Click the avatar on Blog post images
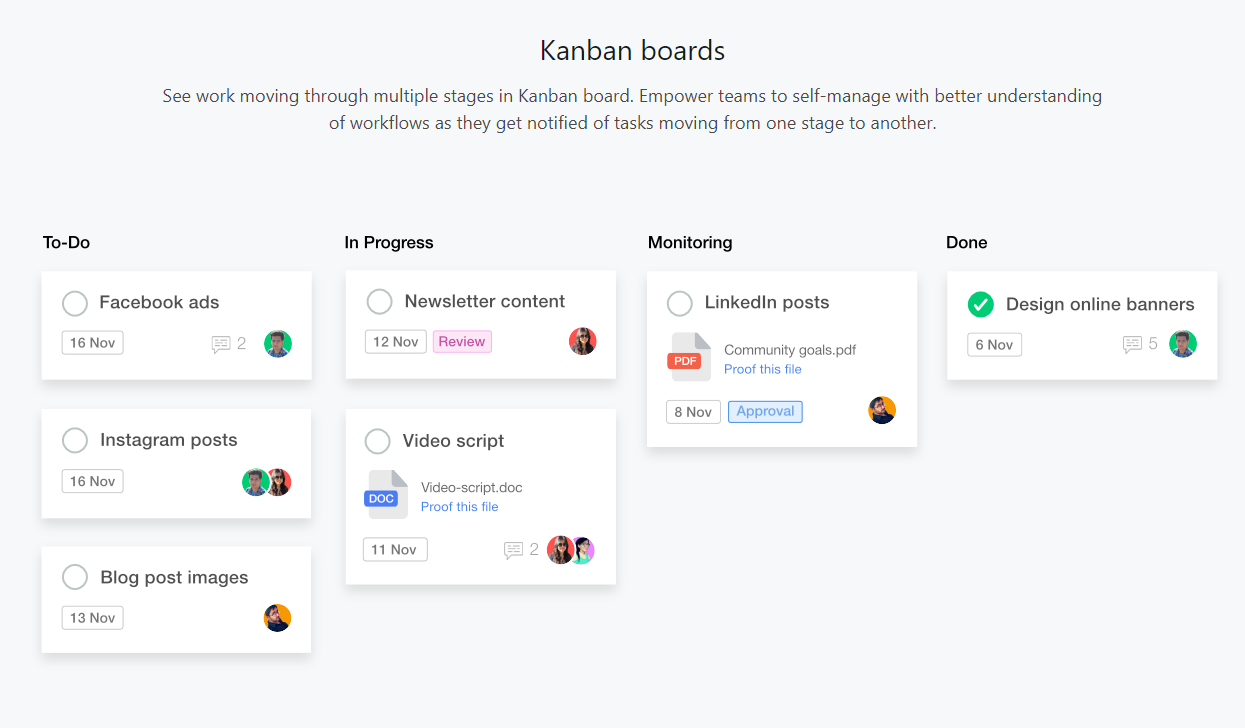The width and height of the screenshot is (1245, 728). [277, 617]
